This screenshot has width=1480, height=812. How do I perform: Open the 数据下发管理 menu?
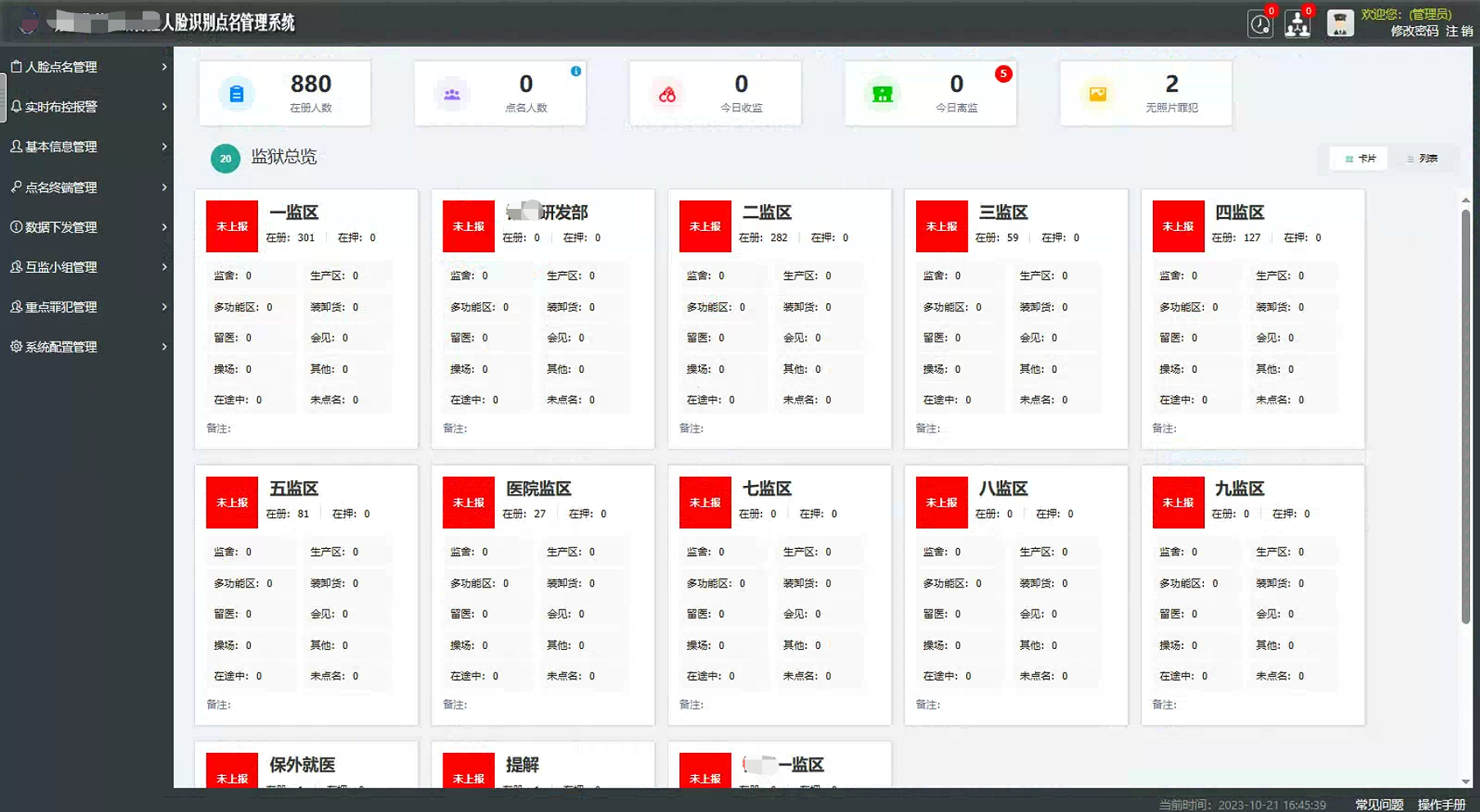(x=87, y=227)
